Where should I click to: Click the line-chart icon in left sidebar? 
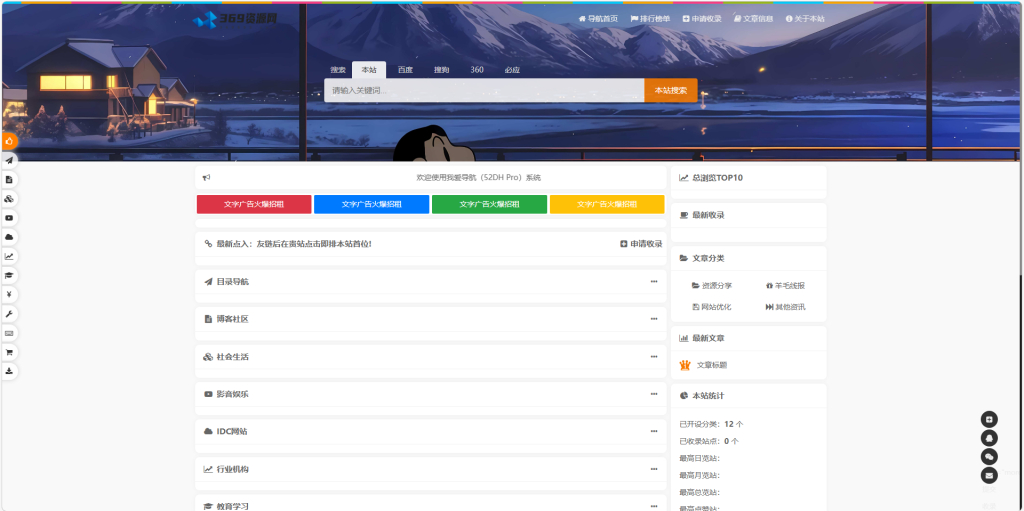9,256
